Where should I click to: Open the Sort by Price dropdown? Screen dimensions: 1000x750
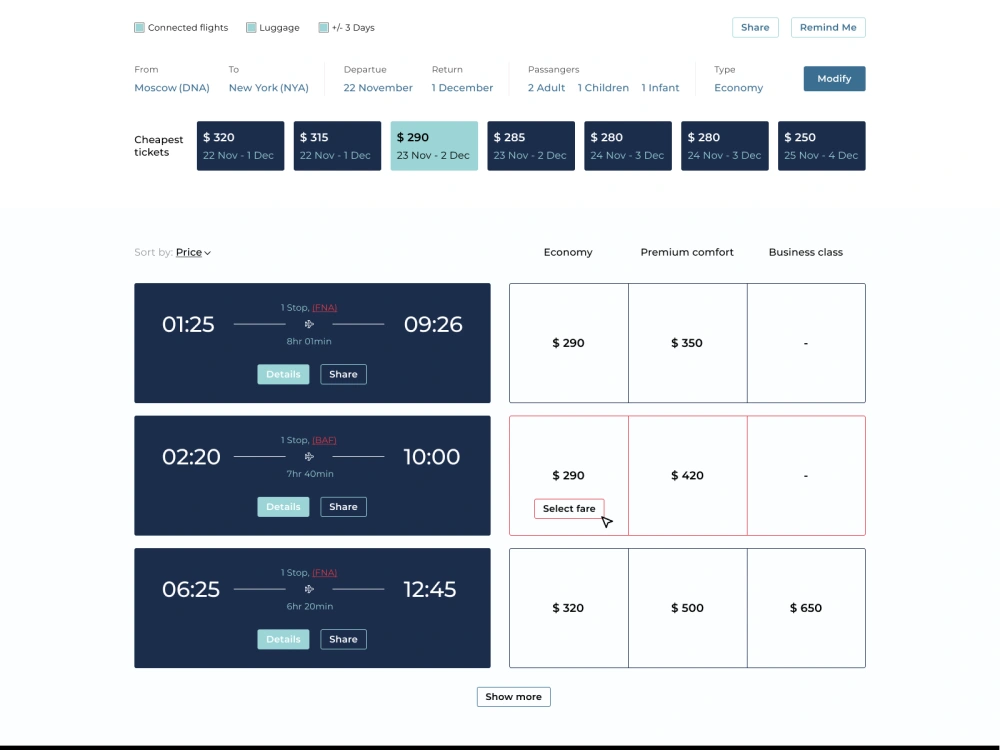193,253
